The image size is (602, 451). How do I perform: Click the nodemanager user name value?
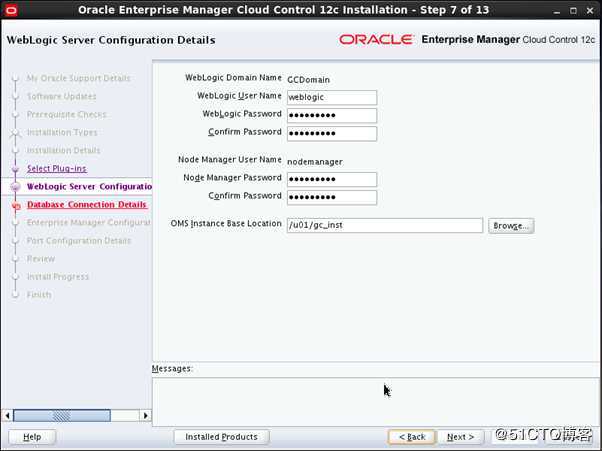pos(315,162)
